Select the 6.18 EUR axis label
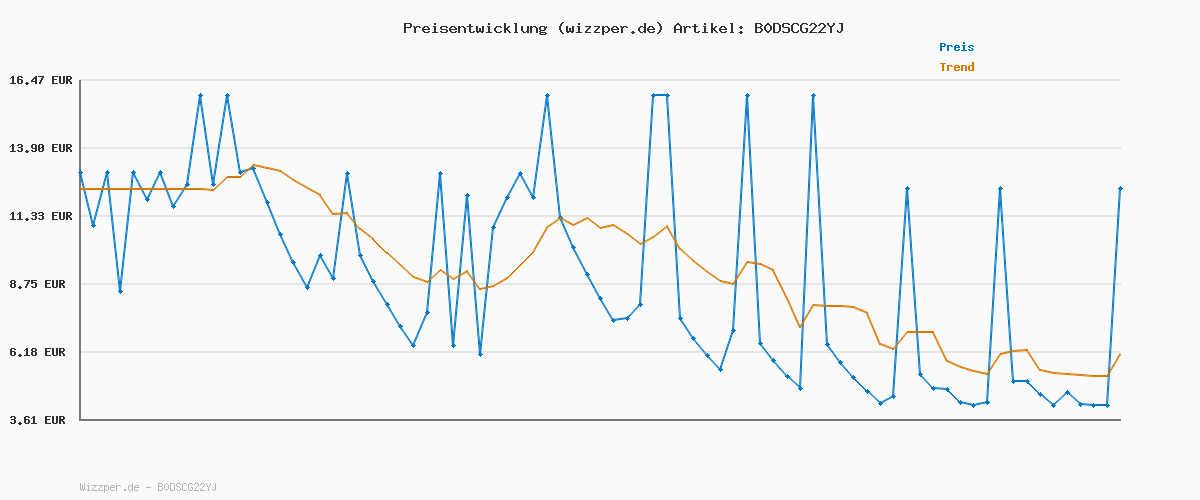This screenshot has height=500, width=1200. coord(41,352)
